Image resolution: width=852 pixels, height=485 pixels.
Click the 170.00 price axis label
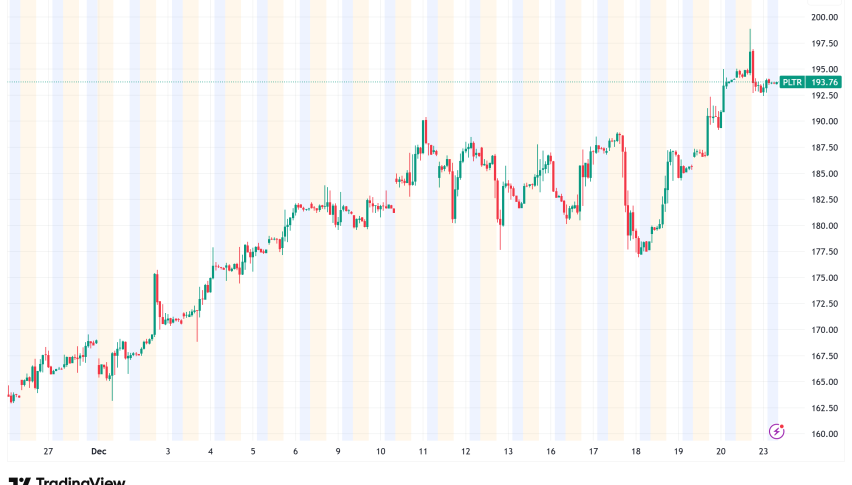(x=825, y=330)
